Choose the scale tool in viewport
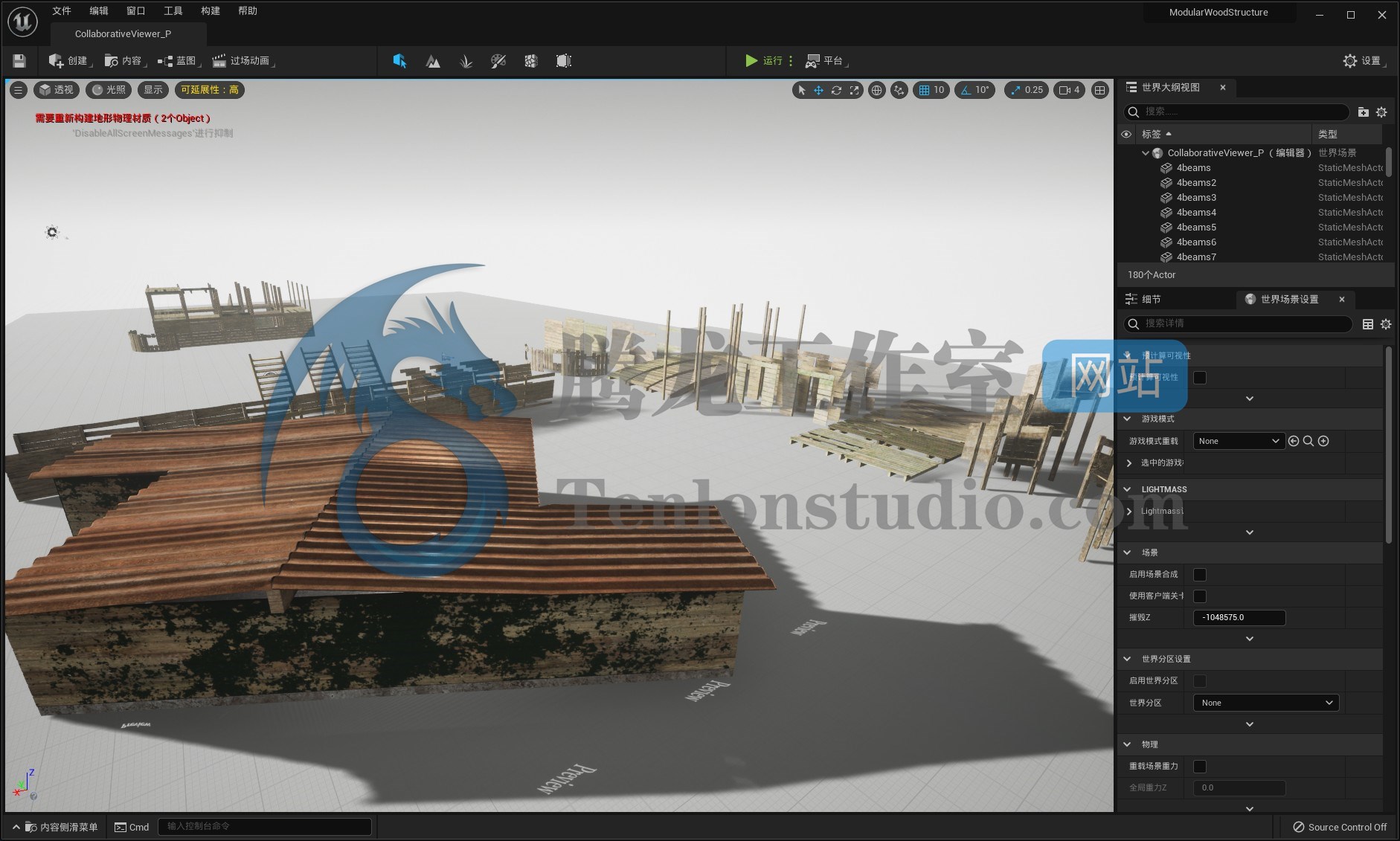This screenshot has height=841, width=1400. pos(854,90)
